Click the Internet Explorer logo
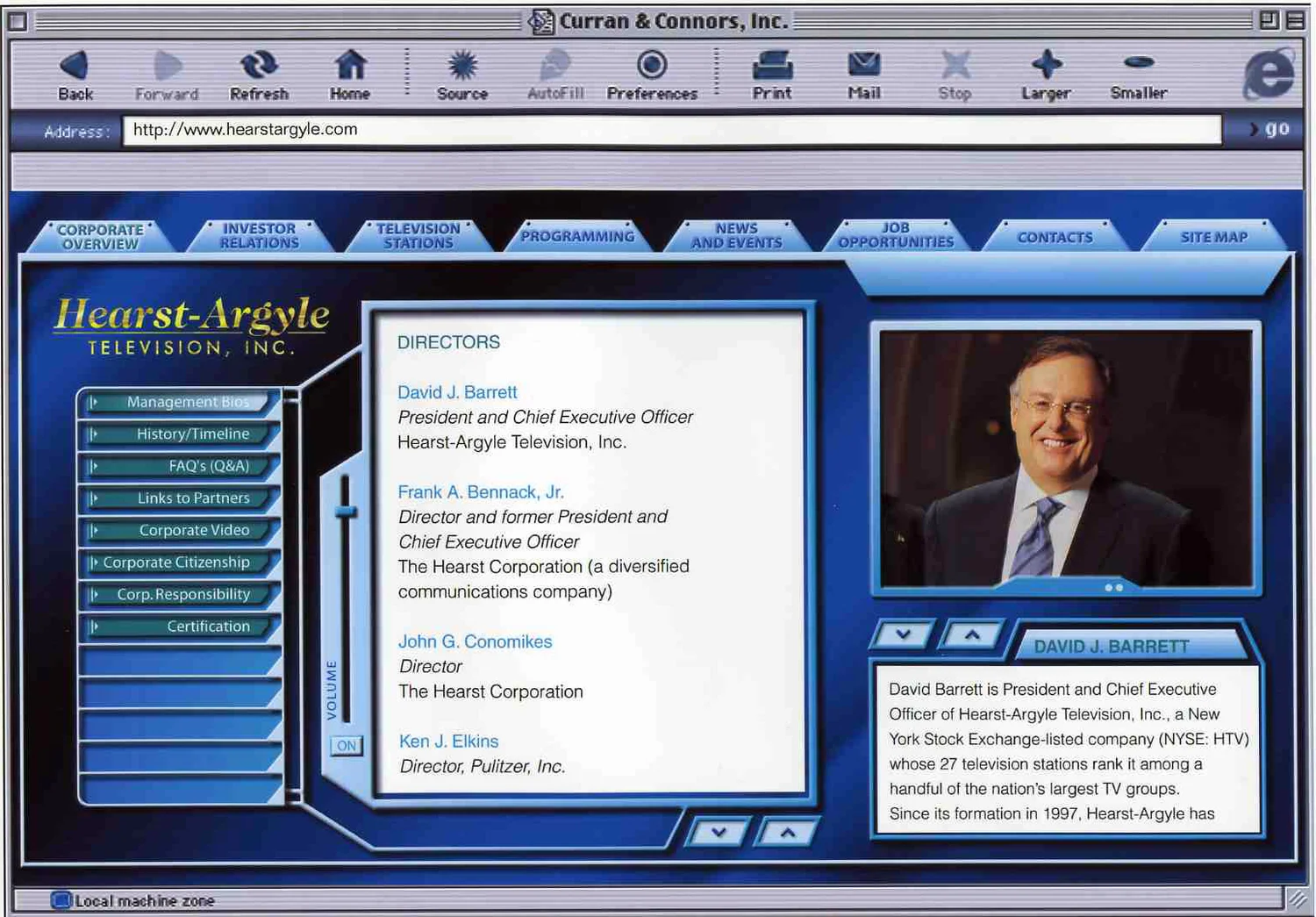This screenshot has height=917, width=1316. point(1269,74)
